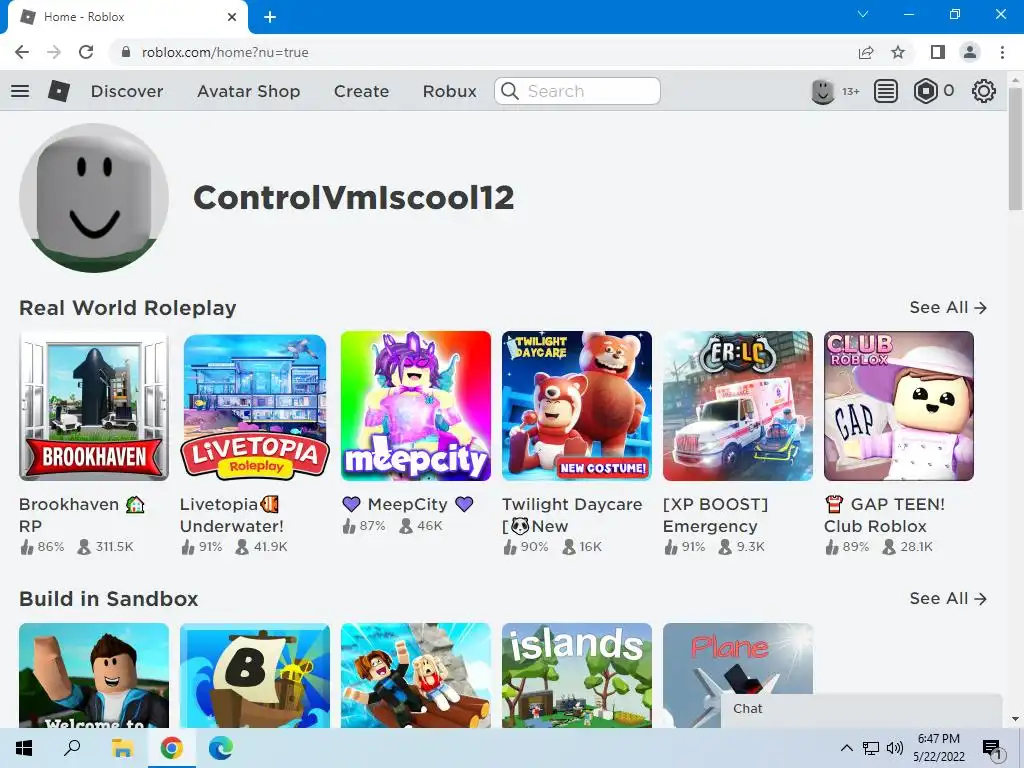Viewport: 1024px width, 768px height.
Task: Open MeepCity game thumbnail
Action: click(x=416, y=406)
